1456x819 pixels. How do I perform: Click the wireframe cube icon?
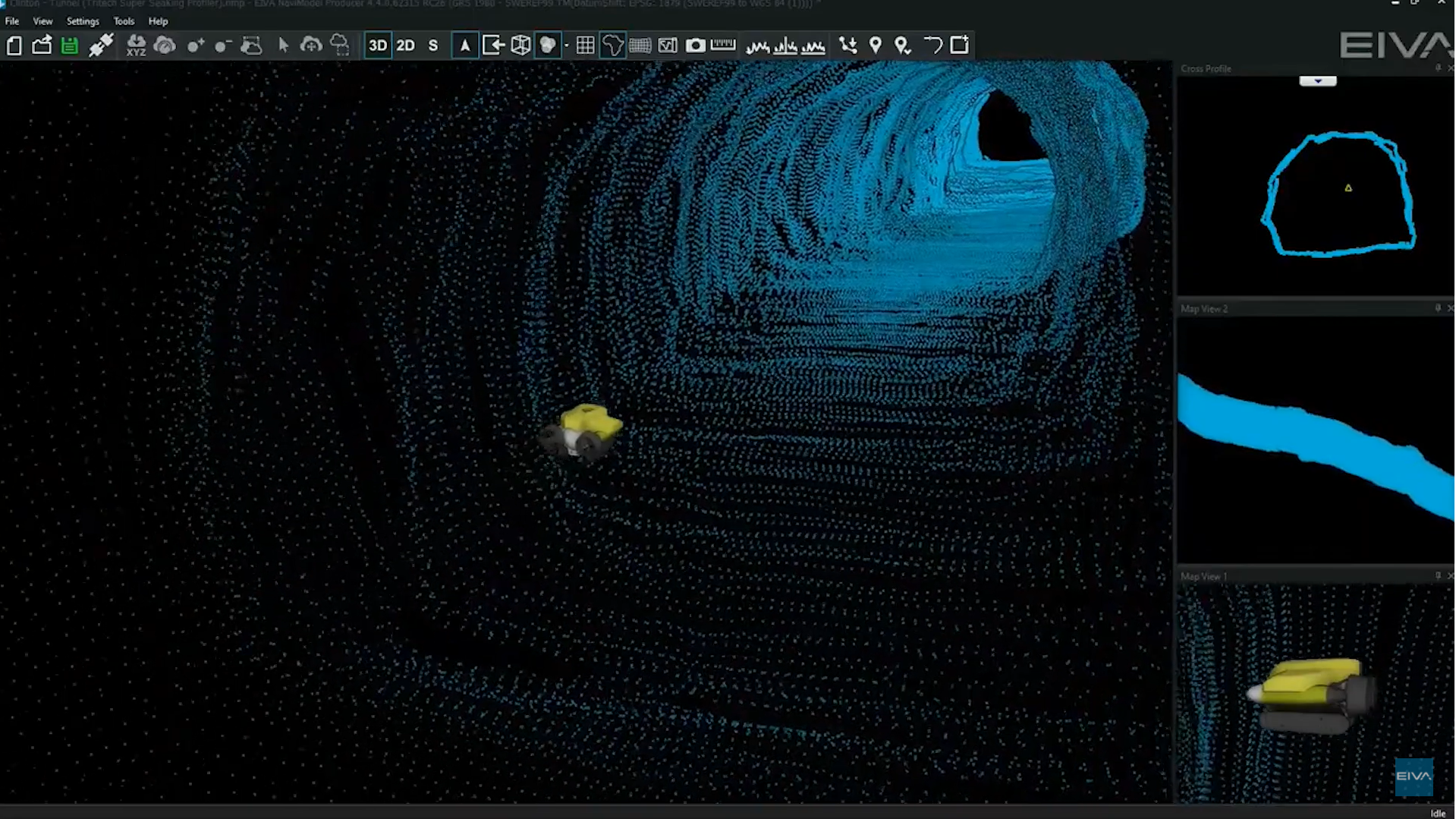(520, 46)
